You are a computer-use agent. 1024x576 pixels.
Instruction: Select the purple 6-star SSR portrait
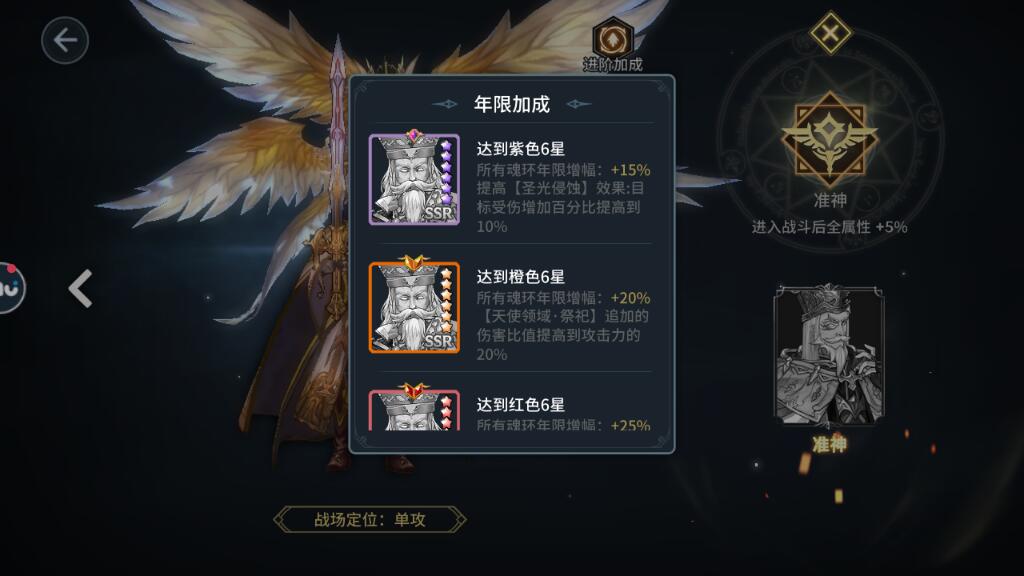point(414,179)
